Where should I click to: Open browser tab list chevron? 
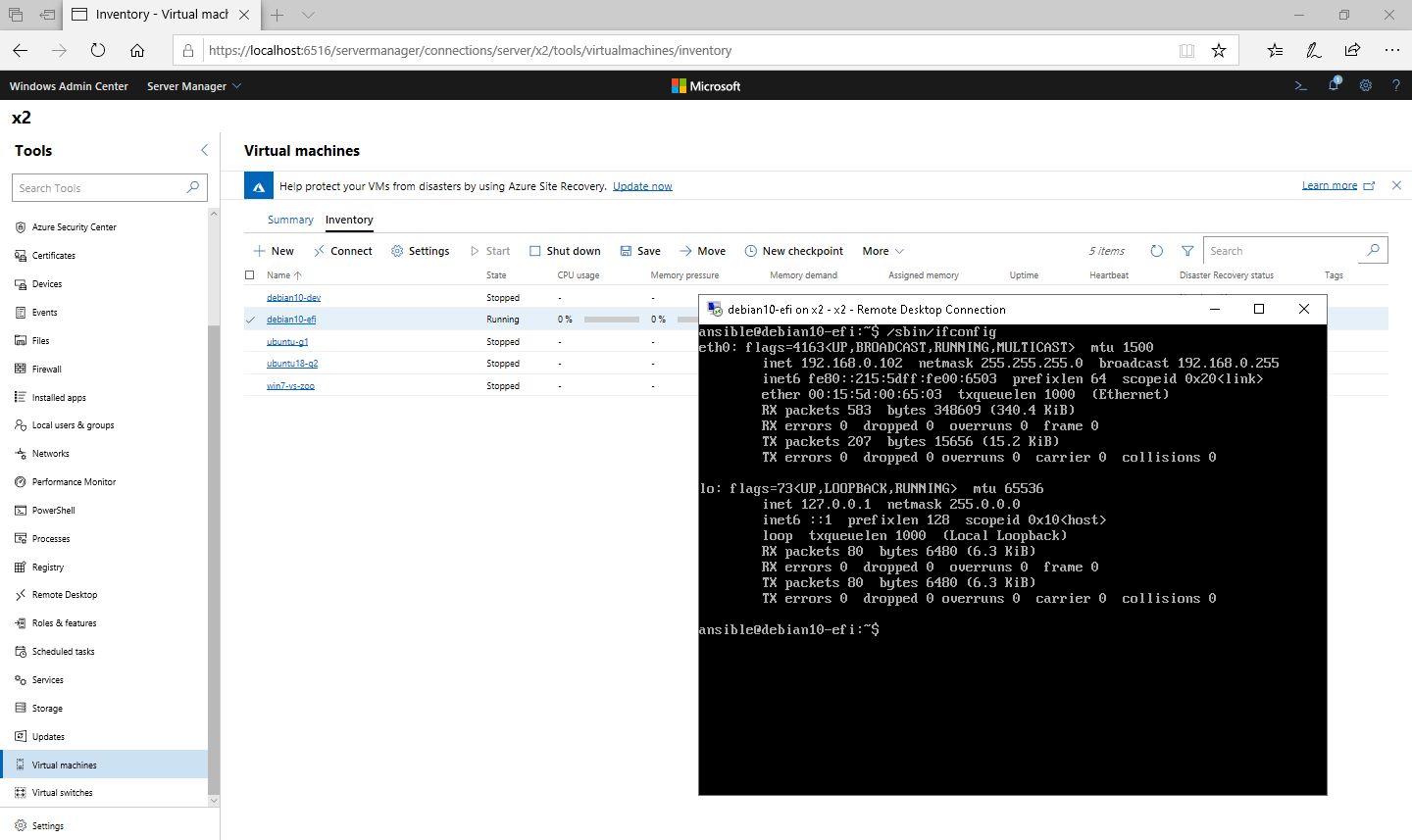click(x=309, y=15)
